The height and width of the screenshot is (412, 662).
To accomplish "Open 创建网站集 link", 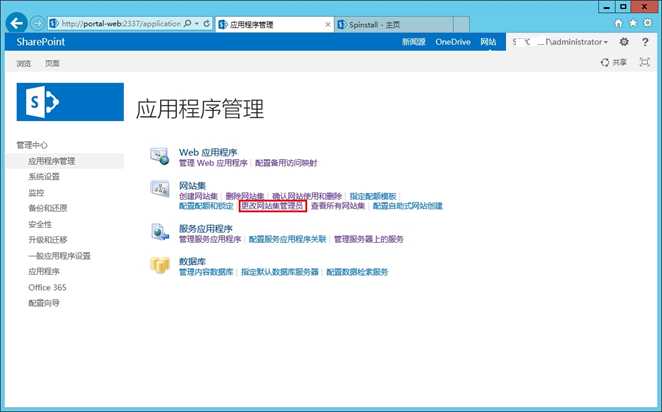I will (x=198, y=196).
